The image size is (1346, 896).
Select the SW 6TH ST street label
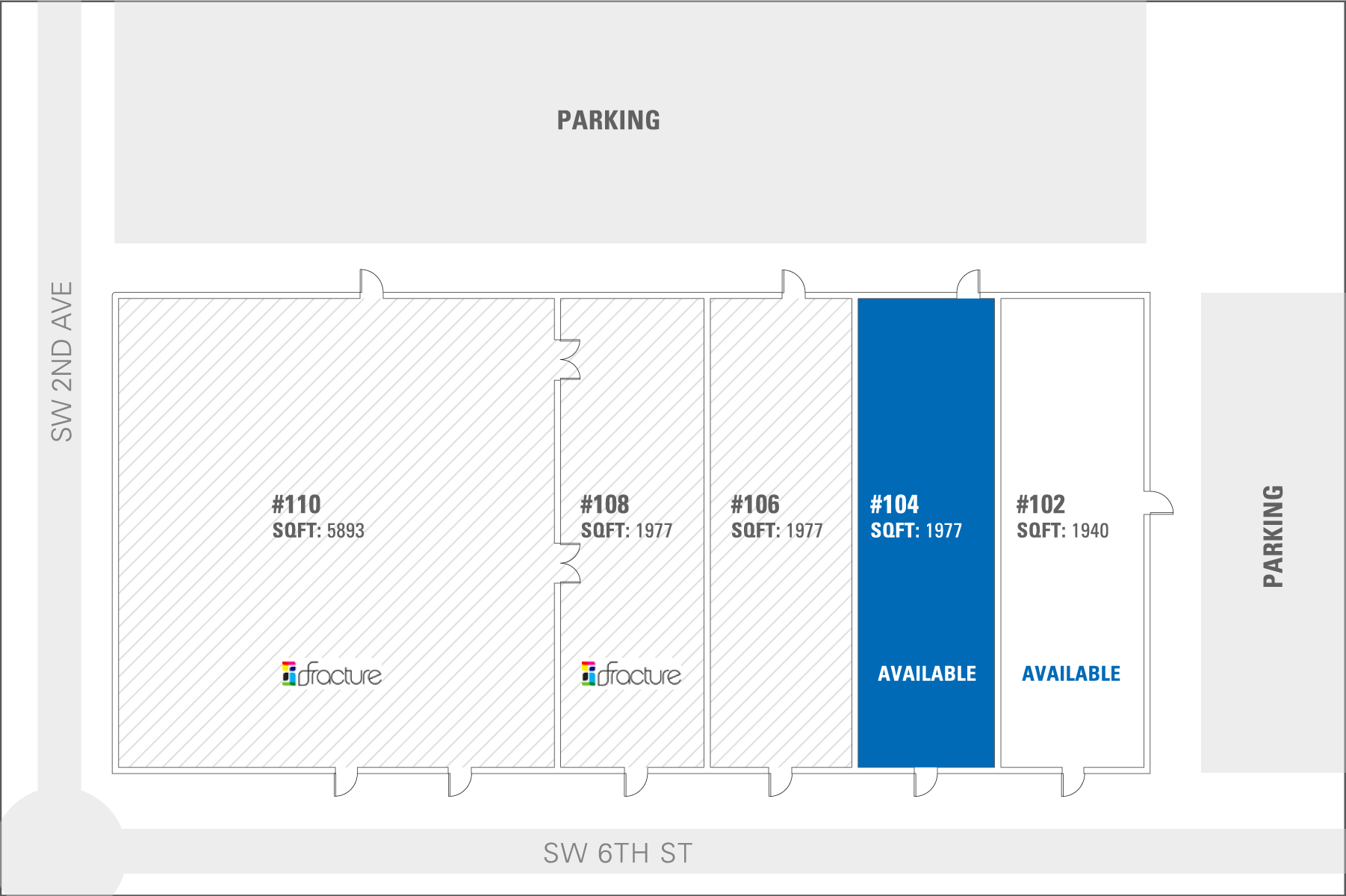click(x=618, y=853)
